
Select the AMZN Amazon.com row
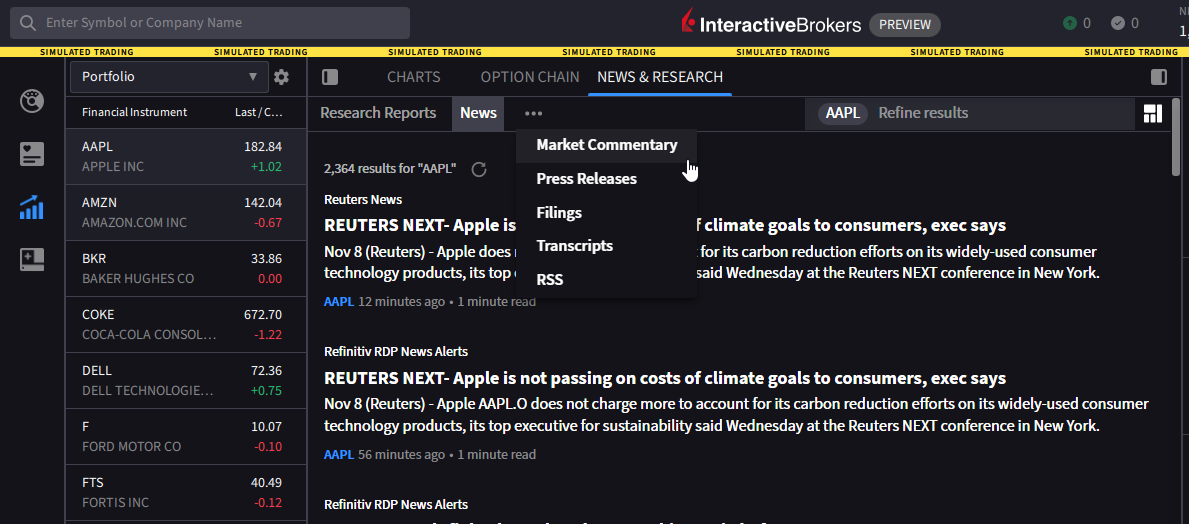(186, 213)
